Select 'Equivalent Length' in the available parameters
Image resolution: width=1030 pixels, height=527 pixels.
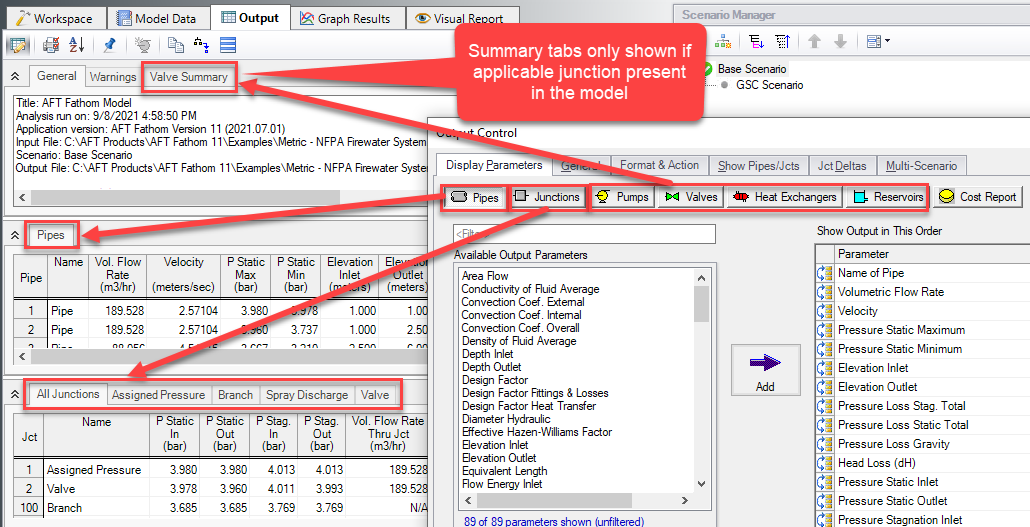[x=504, y=471]
